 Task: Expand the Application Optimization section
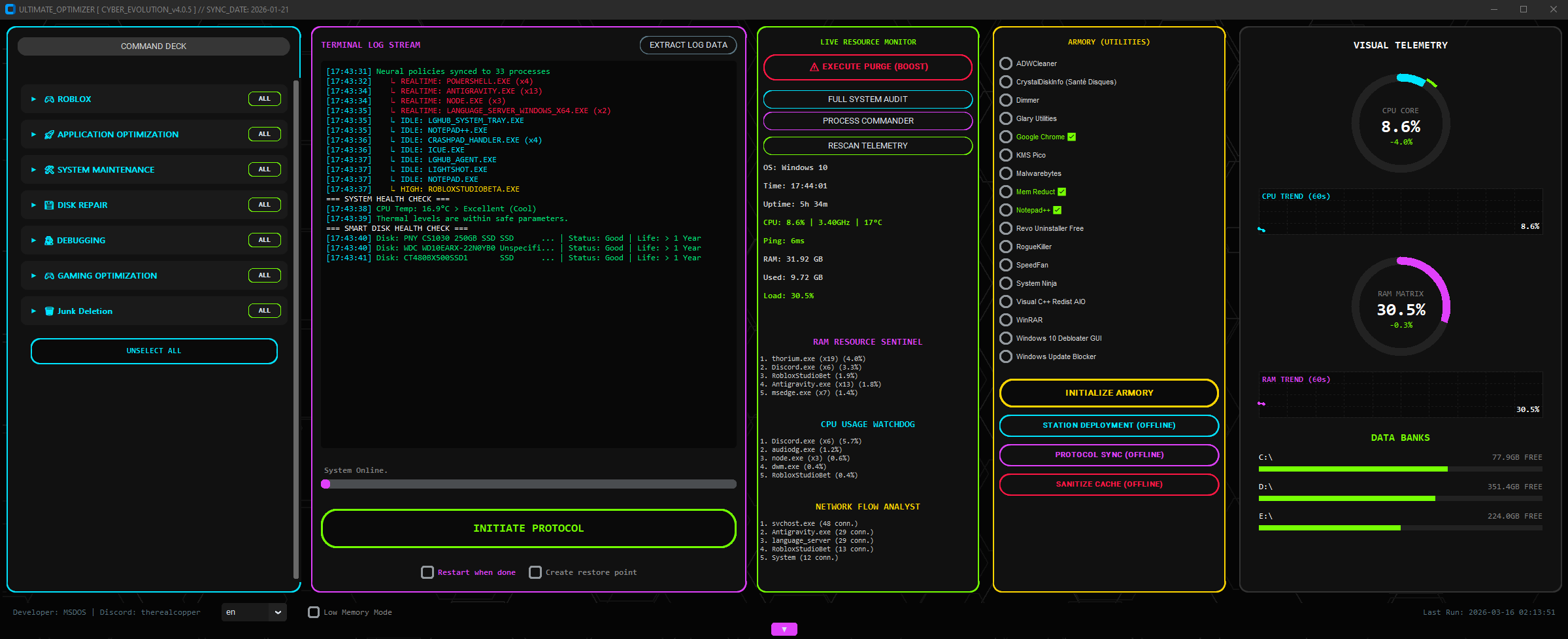pyautogui.click(x=33, y=135)
